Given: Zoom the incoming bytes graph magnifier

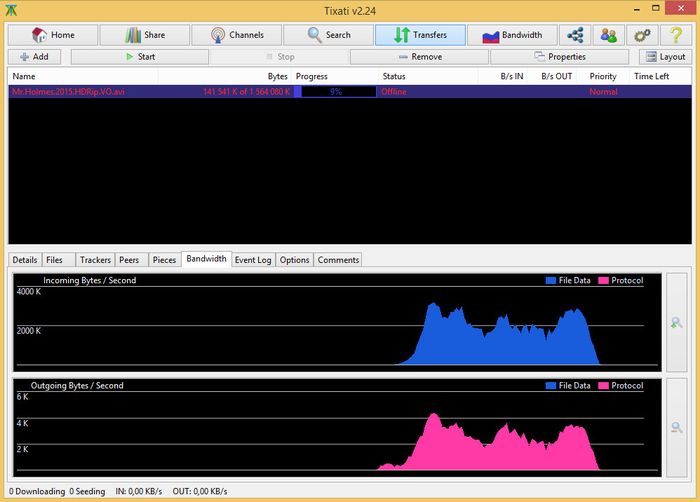Looking at the screenshot, I should [677, 322].
